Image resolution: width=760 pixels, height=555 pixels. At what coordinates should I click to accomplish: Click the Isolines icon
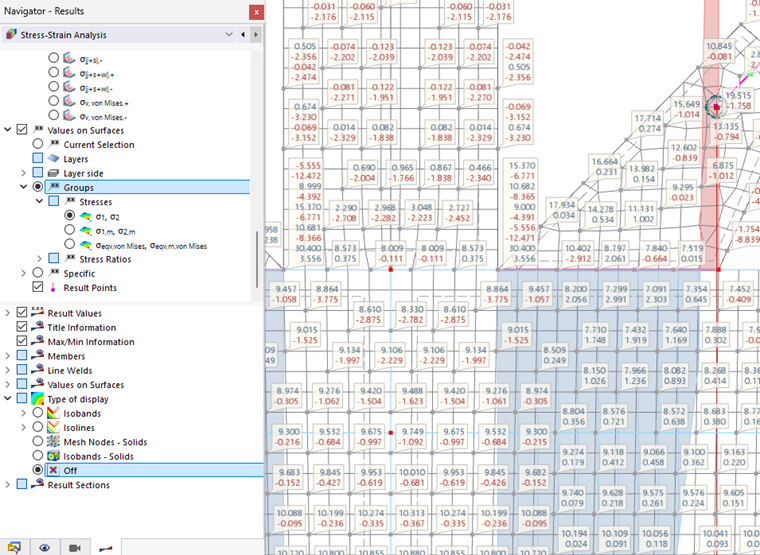click(53, 428)
